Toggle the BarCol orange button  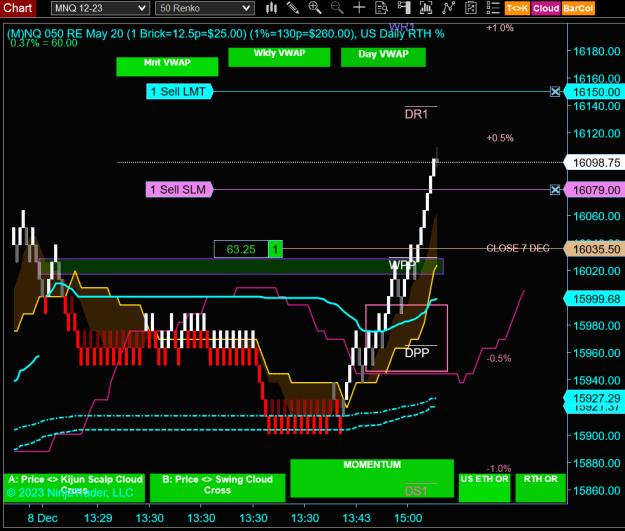point(578,8)
